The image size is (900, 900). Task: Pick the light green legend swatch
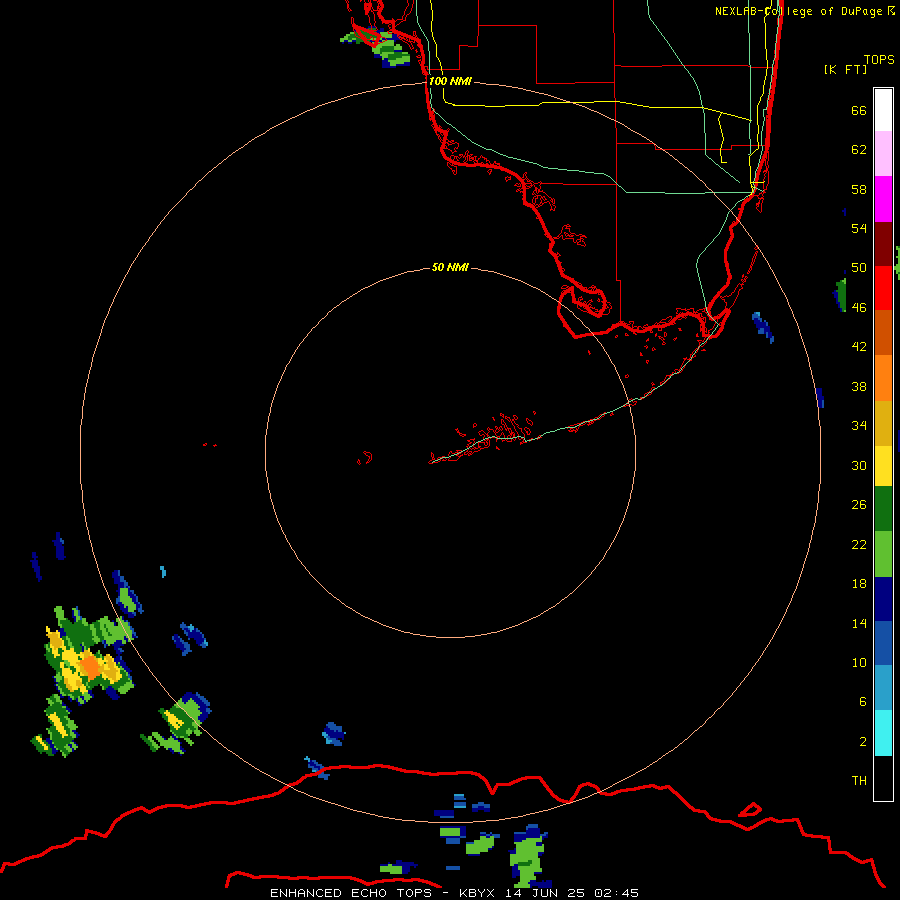tap(883, 554)
